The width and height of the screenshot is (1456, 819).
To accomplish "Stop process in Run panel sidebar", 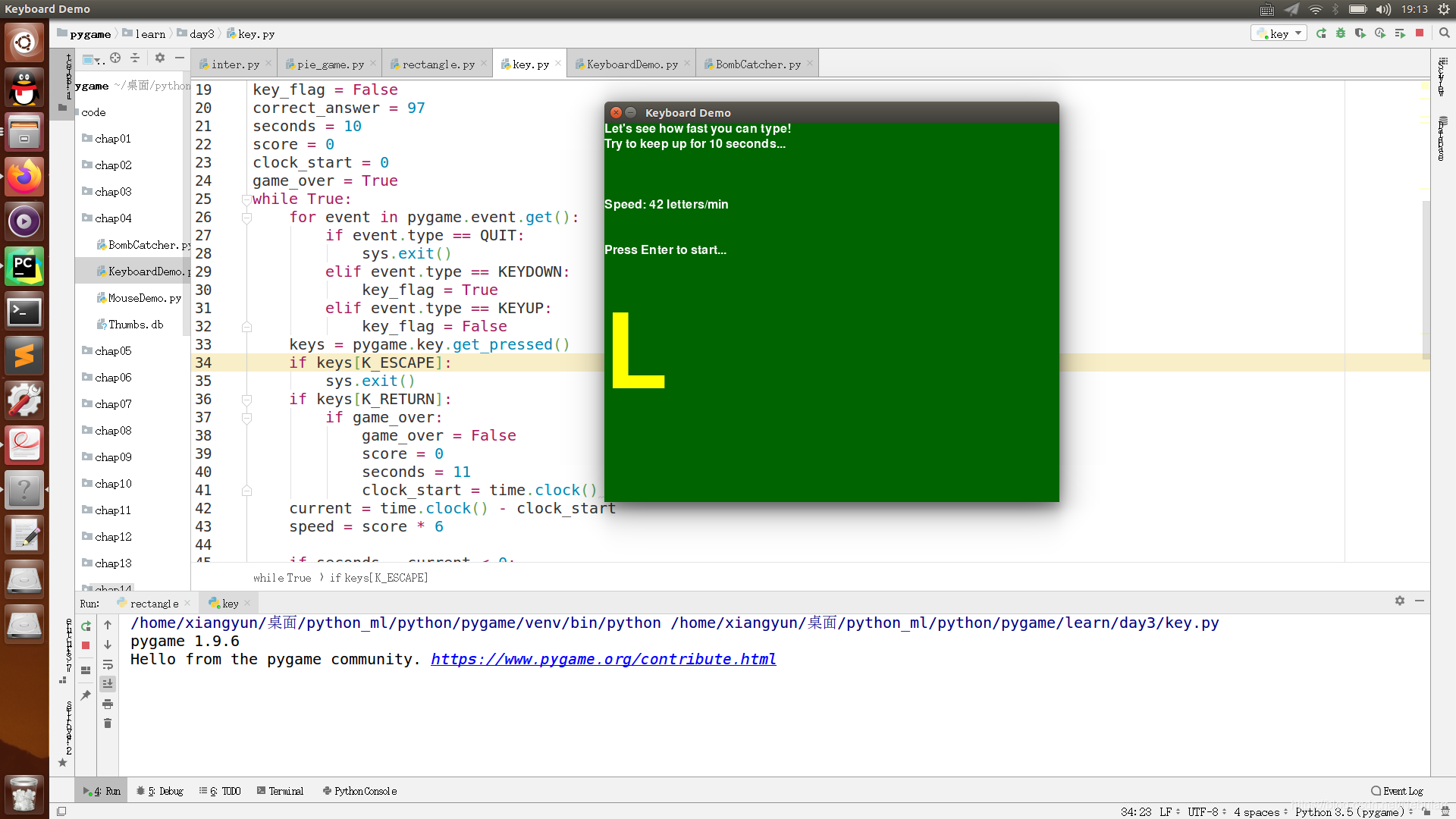I will pyautogui.click(x=86, y=645).
